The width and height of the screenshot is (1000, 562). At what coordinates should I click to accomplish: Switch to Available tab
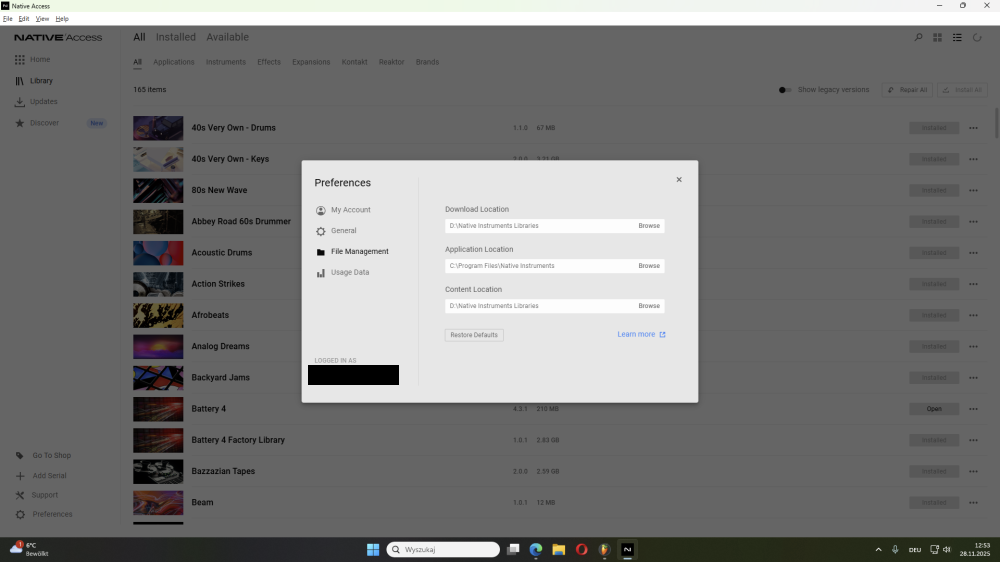227,37
